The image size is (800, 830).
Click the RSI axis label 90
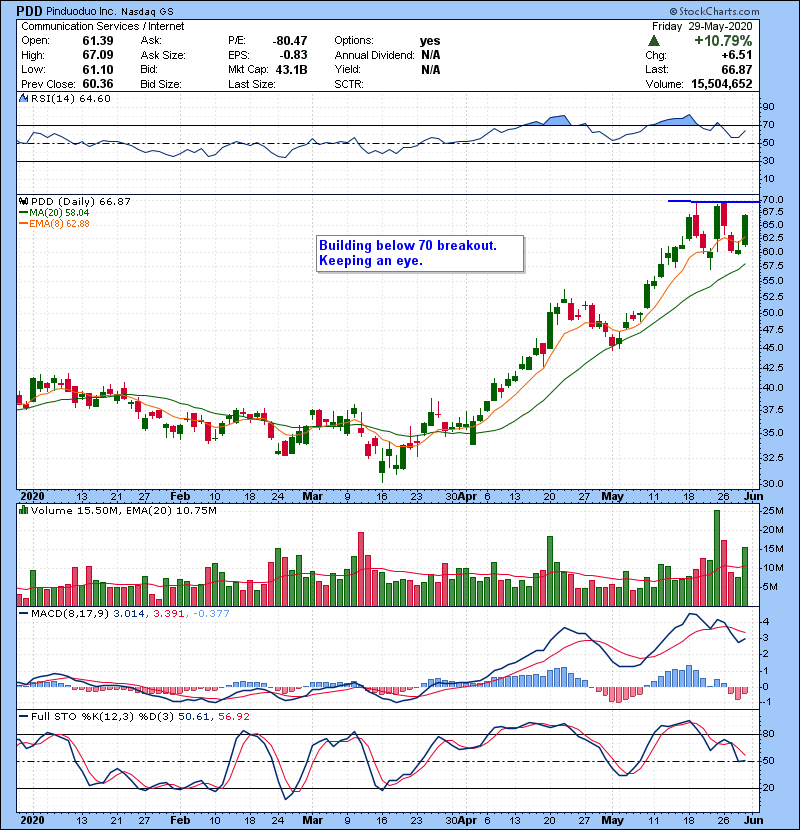[x=768, y=107]
